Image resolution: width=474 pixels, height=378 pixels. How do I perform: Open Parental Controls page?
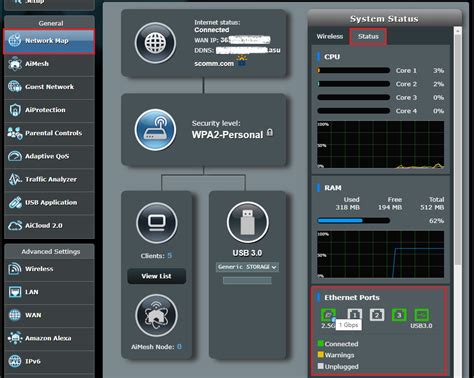(49, 133)
